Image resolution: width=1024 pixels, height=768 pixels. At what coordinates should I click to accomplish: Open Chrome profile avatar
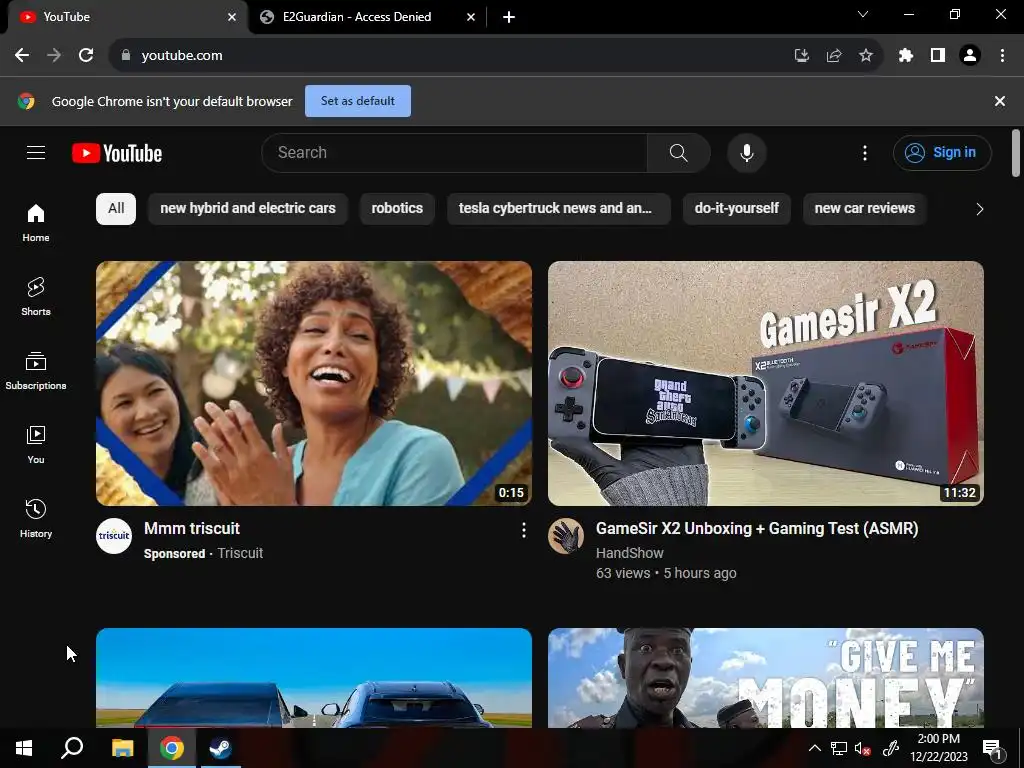[x=970, y=56]
